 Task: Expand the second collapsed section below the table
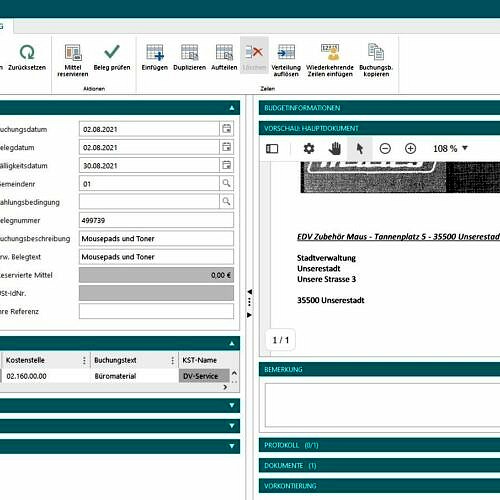tap(232, 426)
